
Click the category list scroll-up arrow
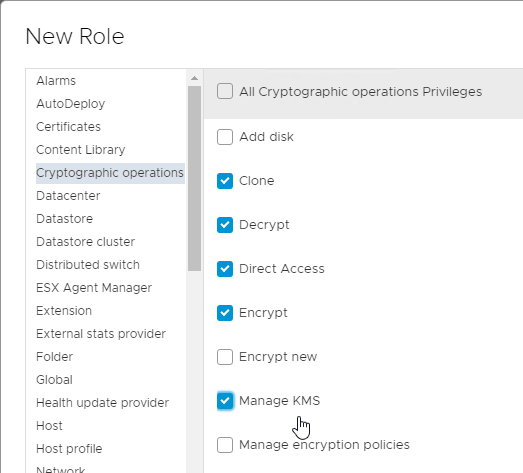[194, 78]
